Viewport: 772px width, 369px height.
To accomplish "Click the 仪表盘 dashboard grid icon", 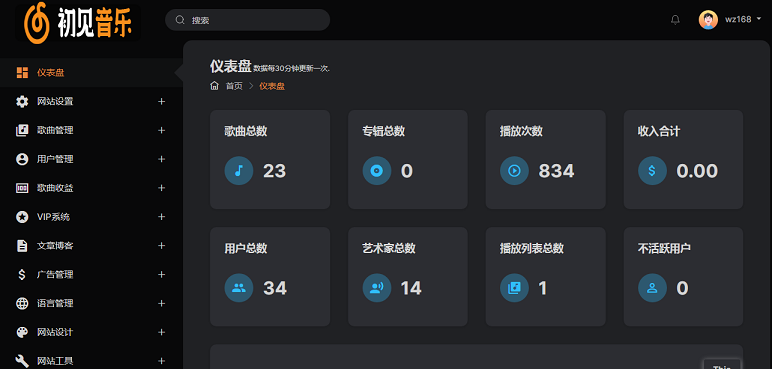I will [x=22, y=73].
